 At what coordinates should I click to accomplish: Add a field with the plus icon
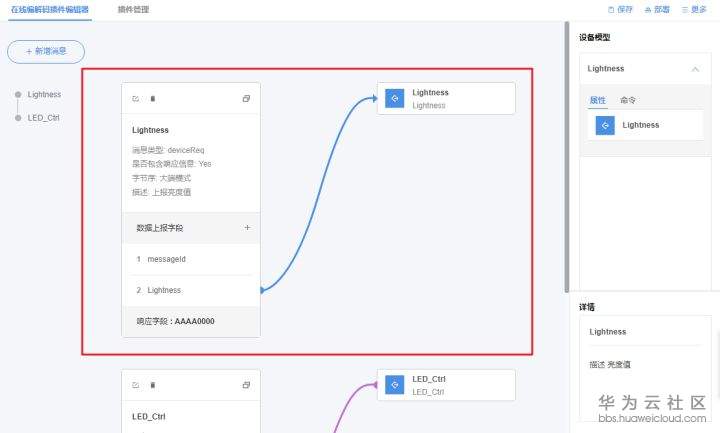247,228
